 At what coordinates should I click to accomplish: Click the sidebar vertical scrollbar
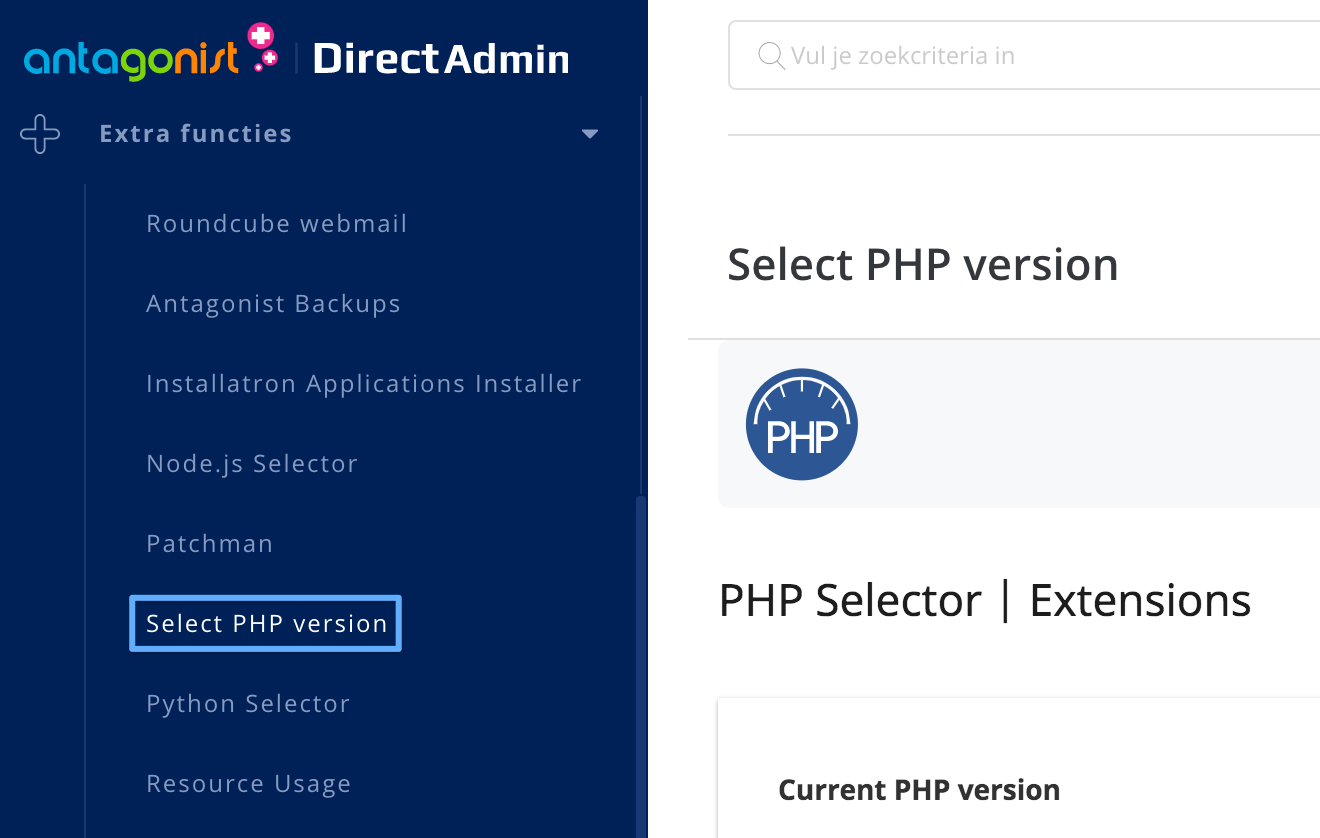coord(641,666)
